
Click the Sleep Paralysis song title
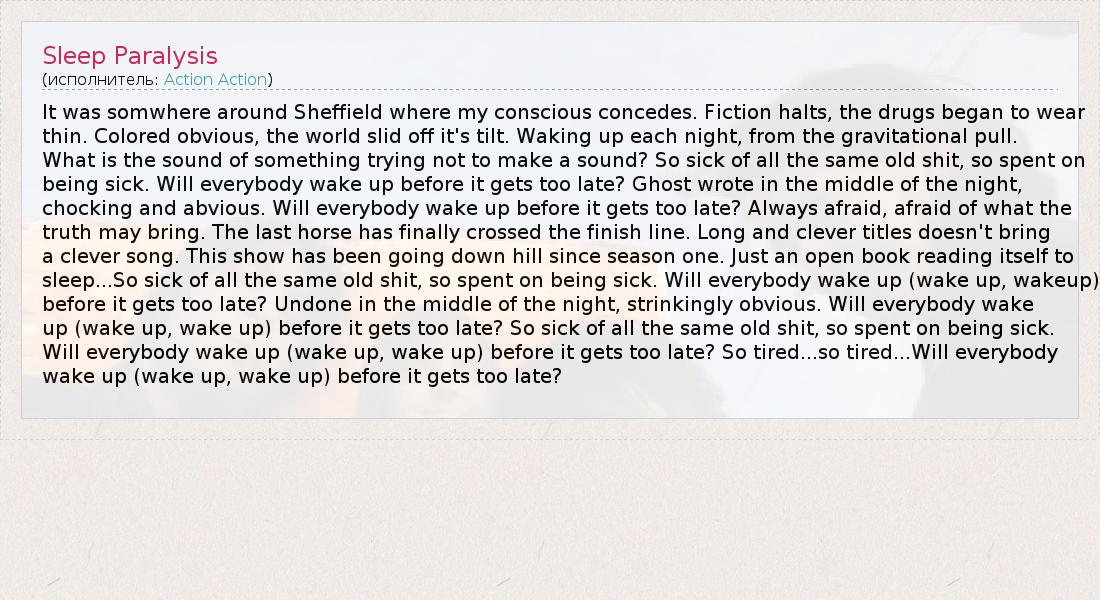tap(130, 55)
